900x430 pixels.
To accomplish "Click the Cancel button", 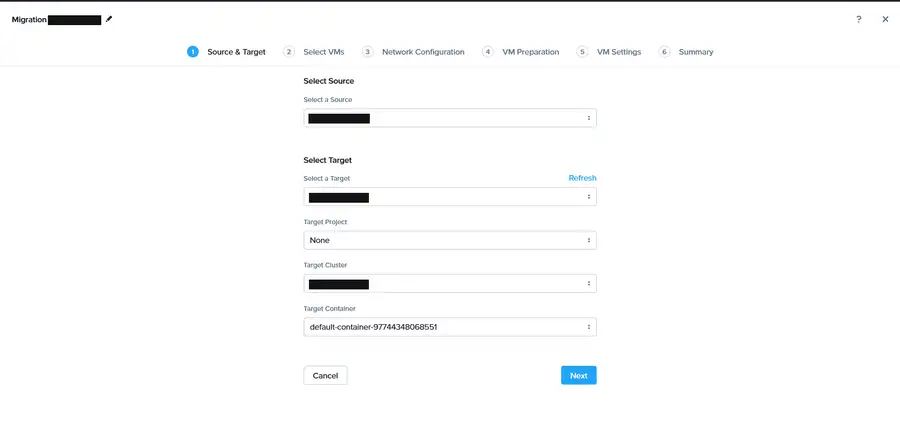I will [325, 375].
